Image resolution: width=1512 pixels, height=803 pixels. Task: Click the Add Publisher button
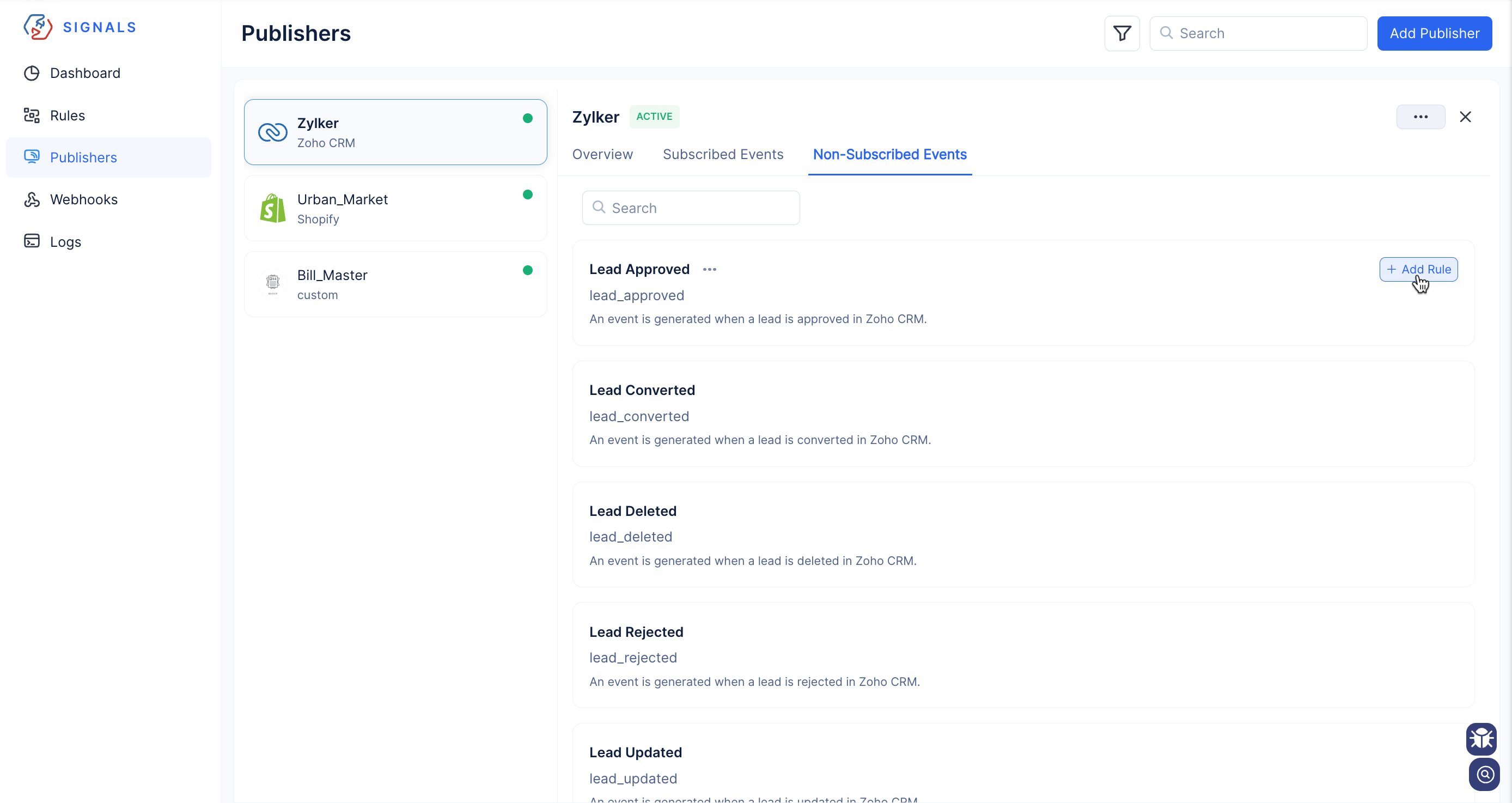[x=1434, y=33]
